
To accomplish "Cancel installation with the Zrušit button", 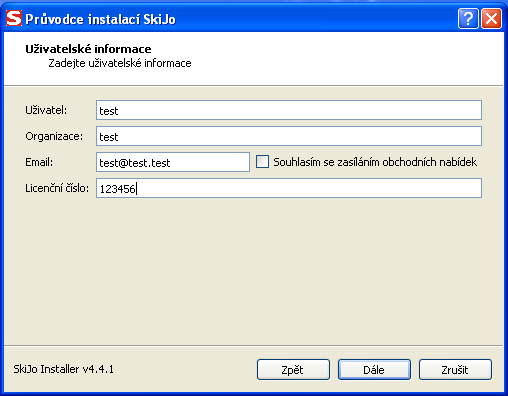I will (x=455, y=369).
